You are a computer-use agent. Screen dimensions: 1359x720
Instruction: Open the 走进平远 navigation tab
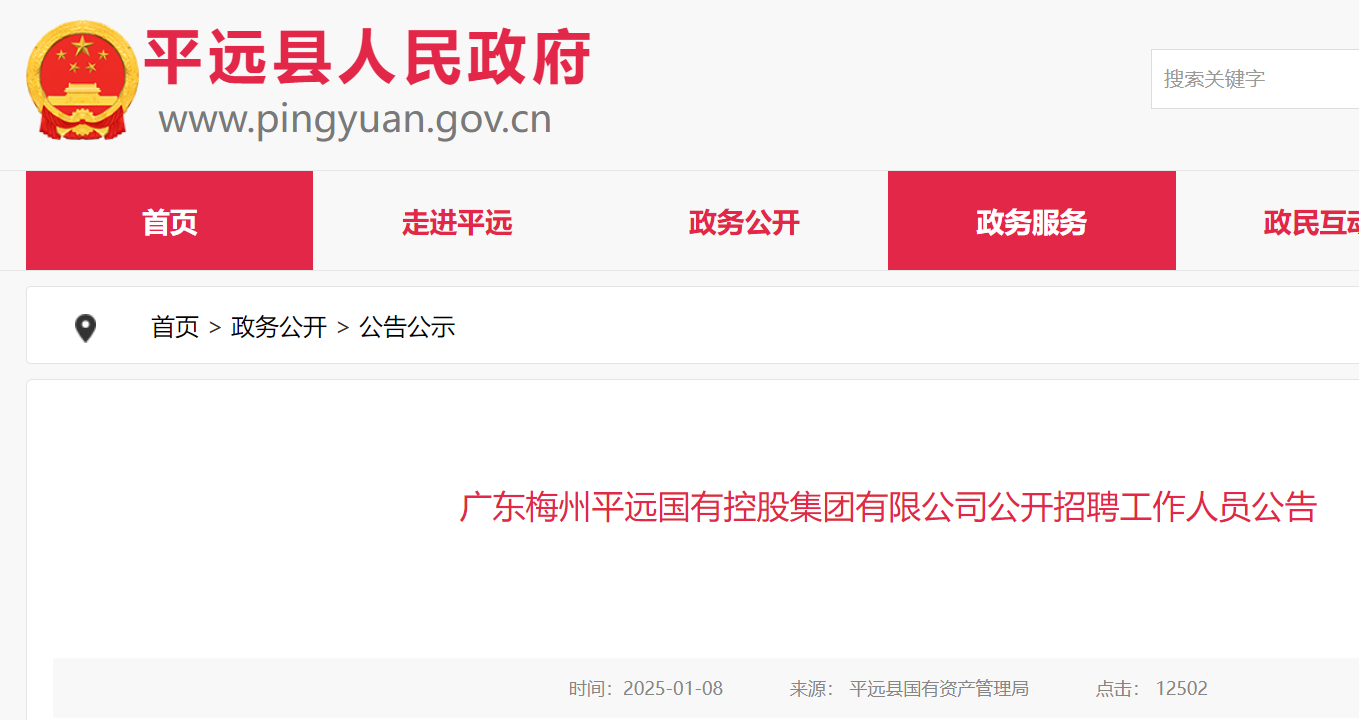(x=457, y=221)
